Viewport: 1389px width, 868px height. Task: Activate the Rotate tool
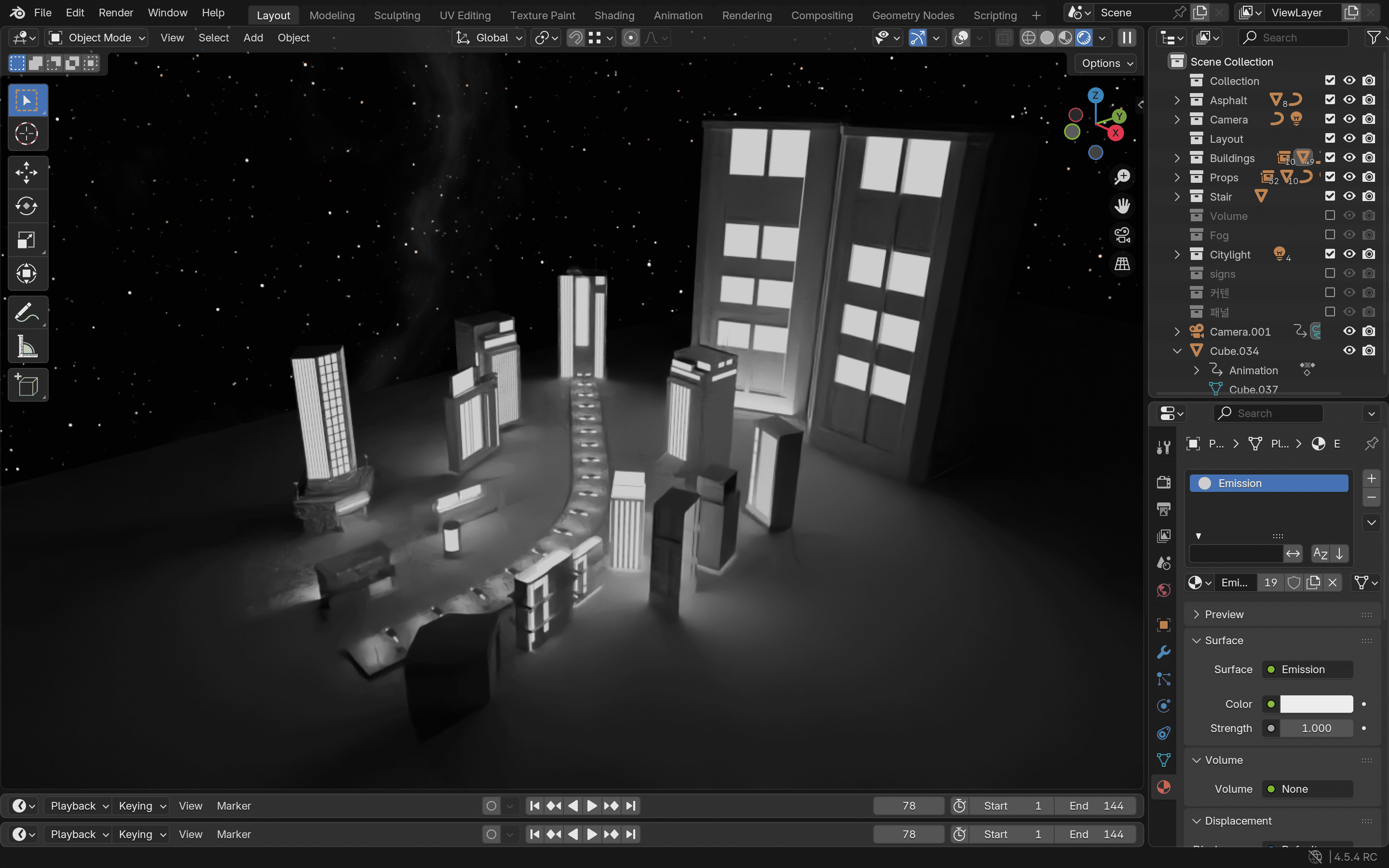point(27,206)
